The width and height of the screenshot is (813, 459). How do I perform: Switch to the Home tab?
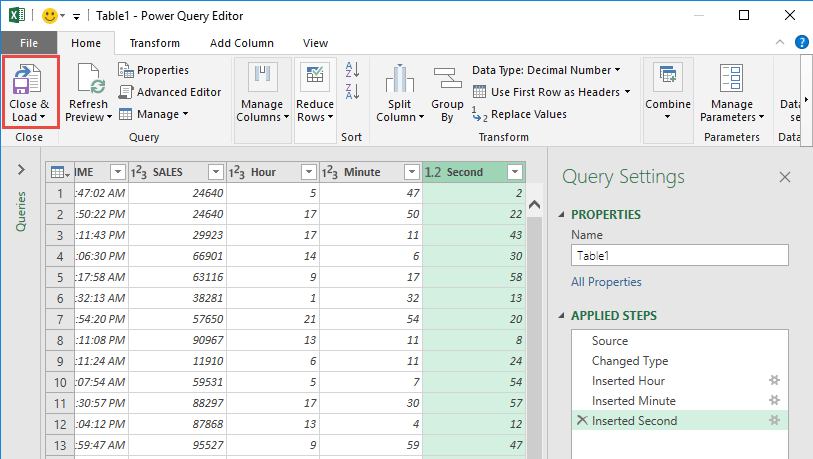coord(86,43)
